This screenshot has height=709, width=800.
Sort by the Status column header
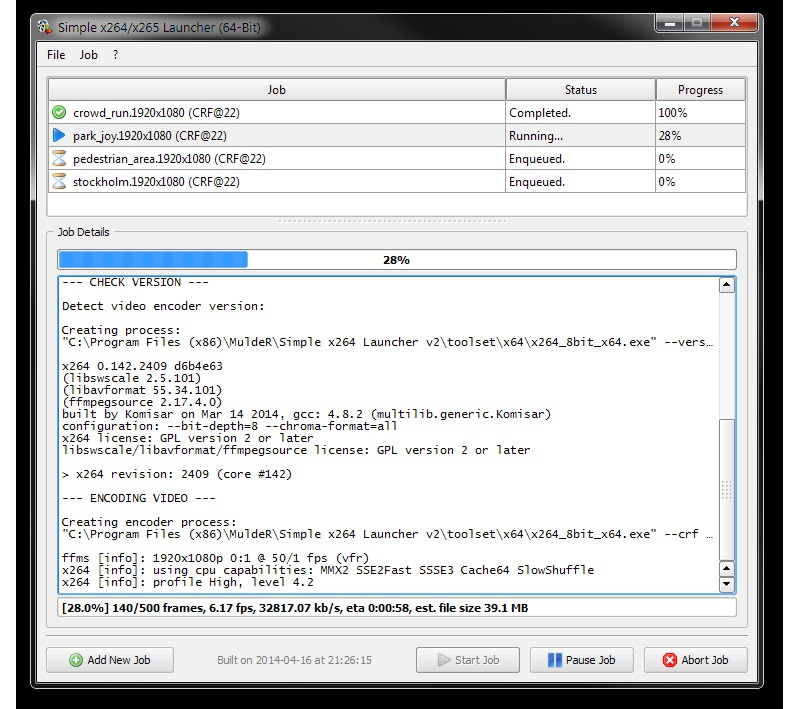click(581, 90)
